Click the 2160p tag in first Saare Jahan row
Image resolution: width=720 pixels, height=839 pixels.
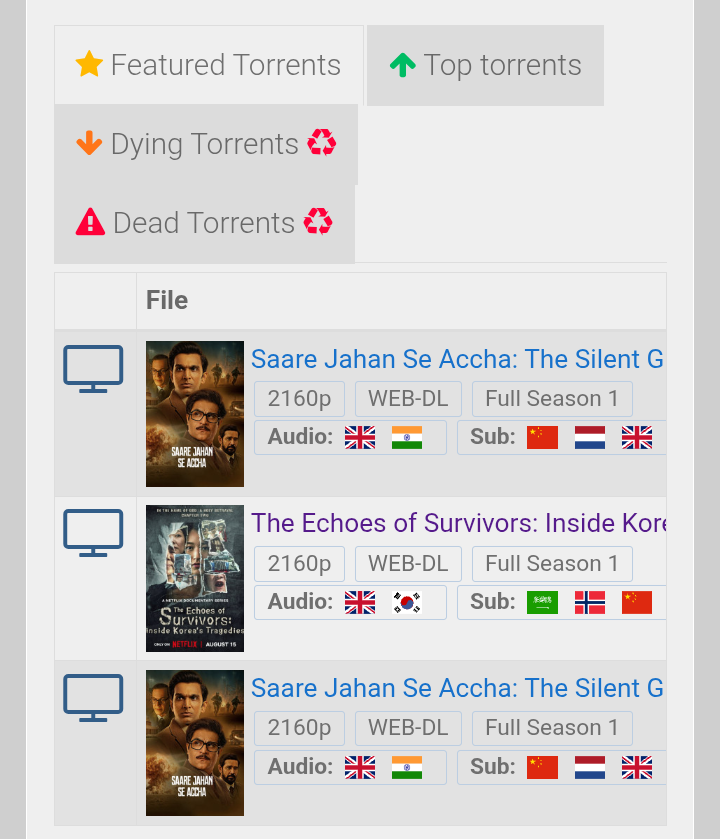[x=300, y=399]
